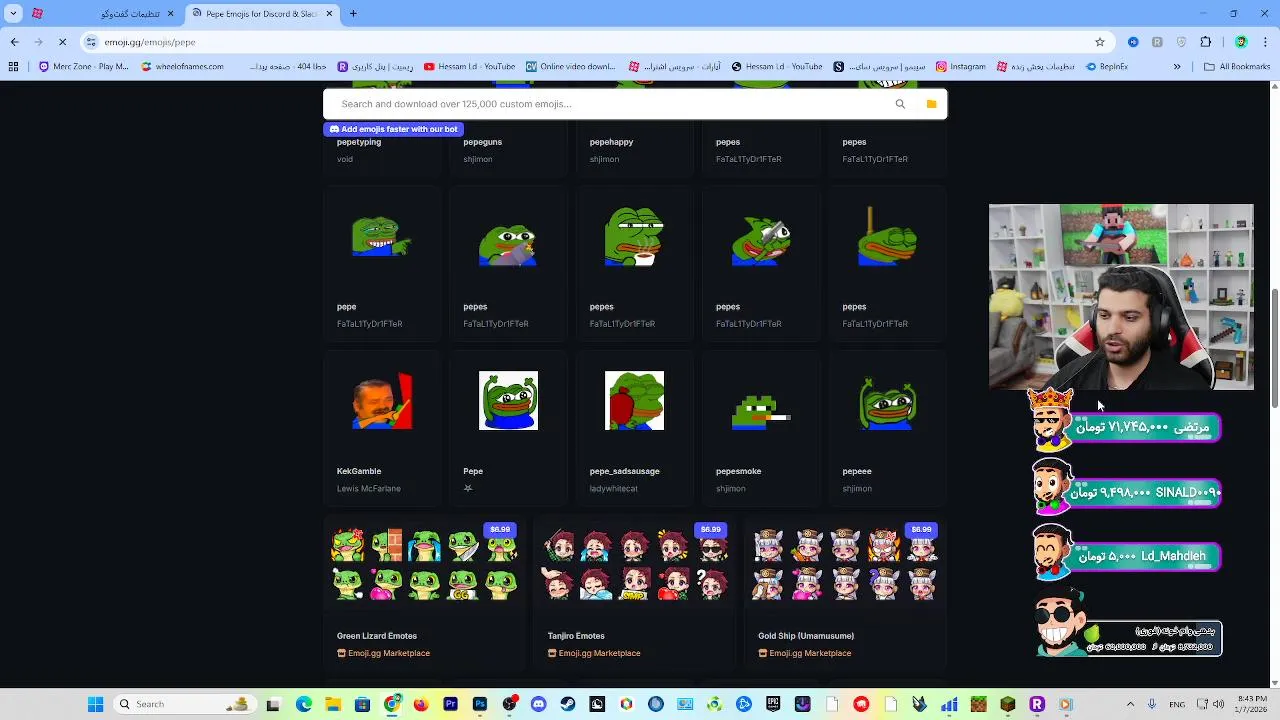Close the Pepe Emojis tab

click(329, 14)
